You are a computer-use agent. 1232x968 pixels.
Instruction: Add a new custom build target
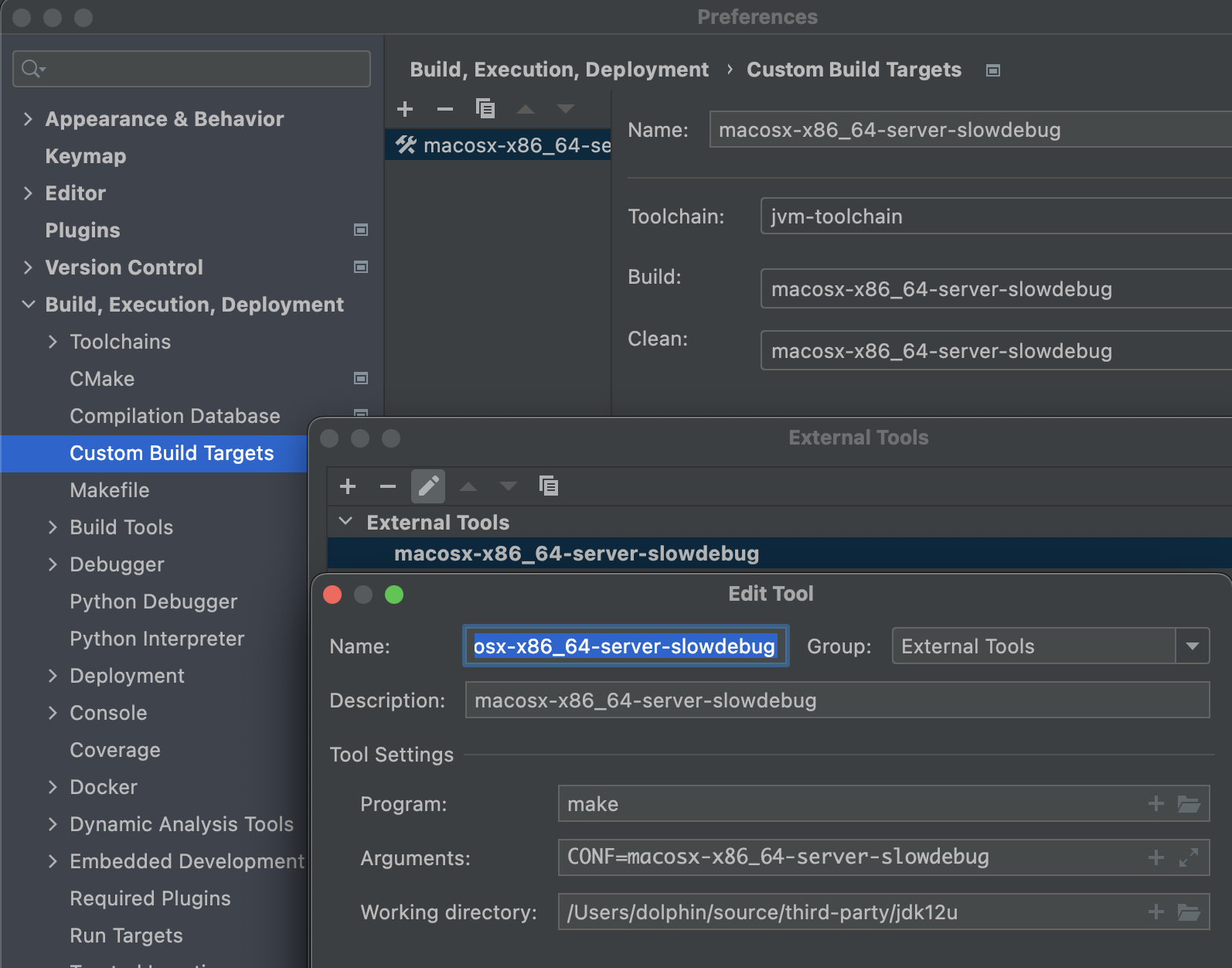(x=405, y=109)
